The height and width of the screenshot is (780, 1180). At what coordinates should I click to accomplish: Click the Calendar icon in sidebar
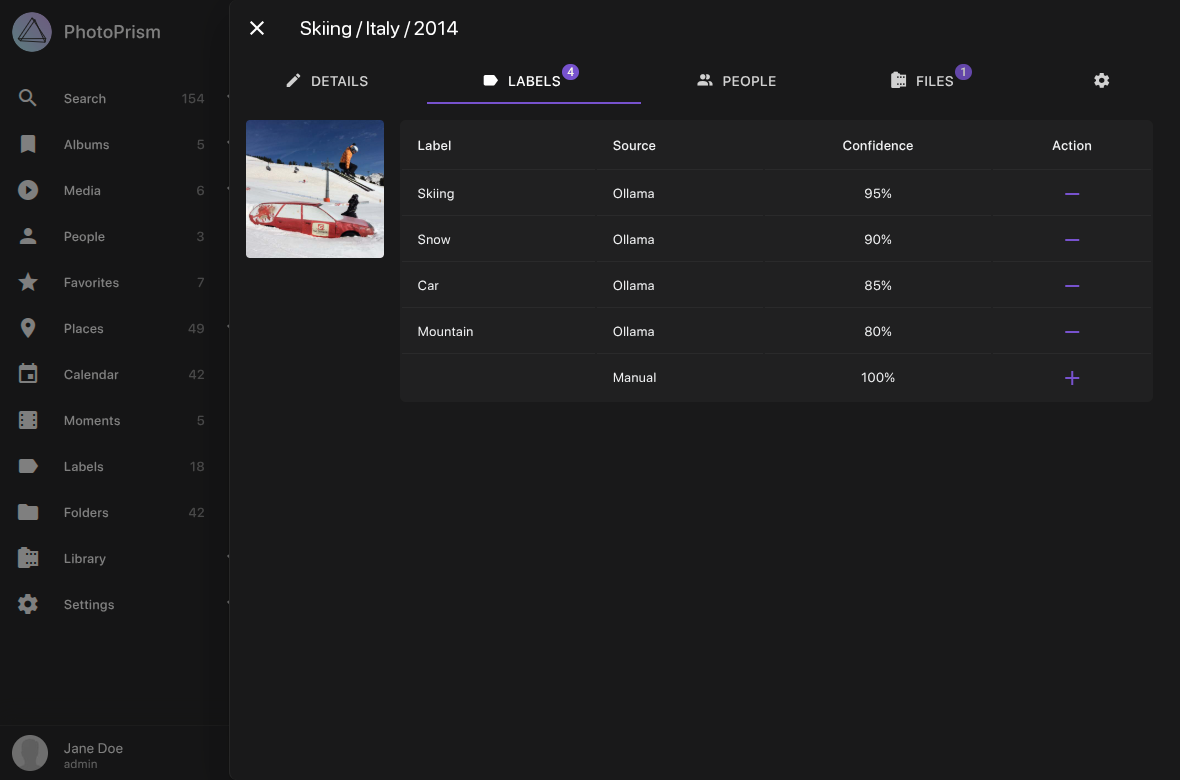[28, 374]
